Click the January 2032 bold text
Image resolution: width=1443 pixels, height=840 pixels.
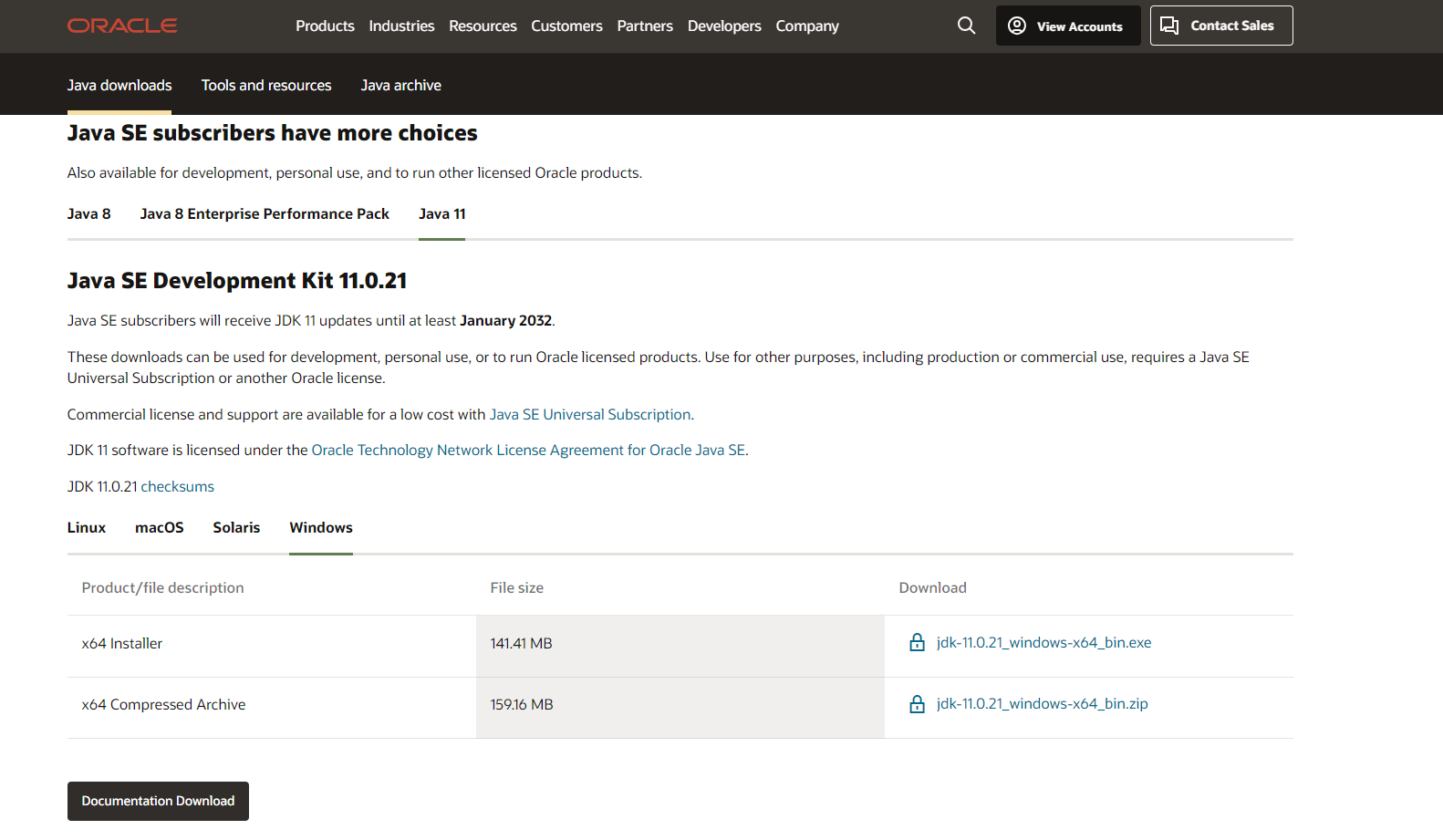506,320
